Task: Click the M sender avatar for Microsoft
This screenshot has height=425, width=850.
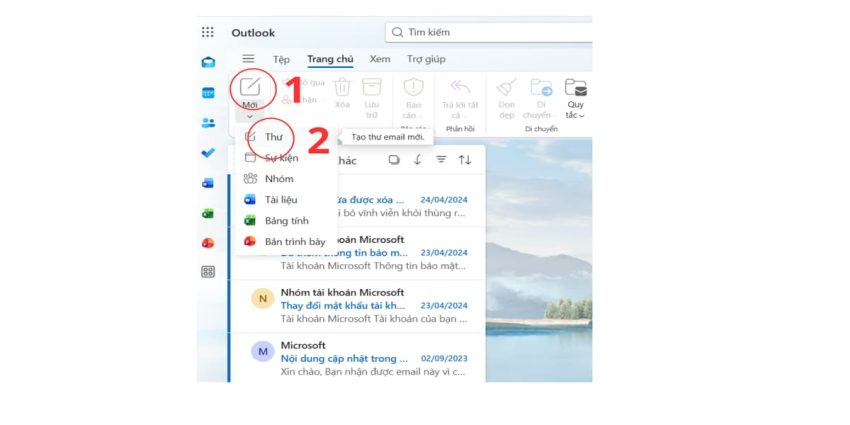Action: click(263, 351)
